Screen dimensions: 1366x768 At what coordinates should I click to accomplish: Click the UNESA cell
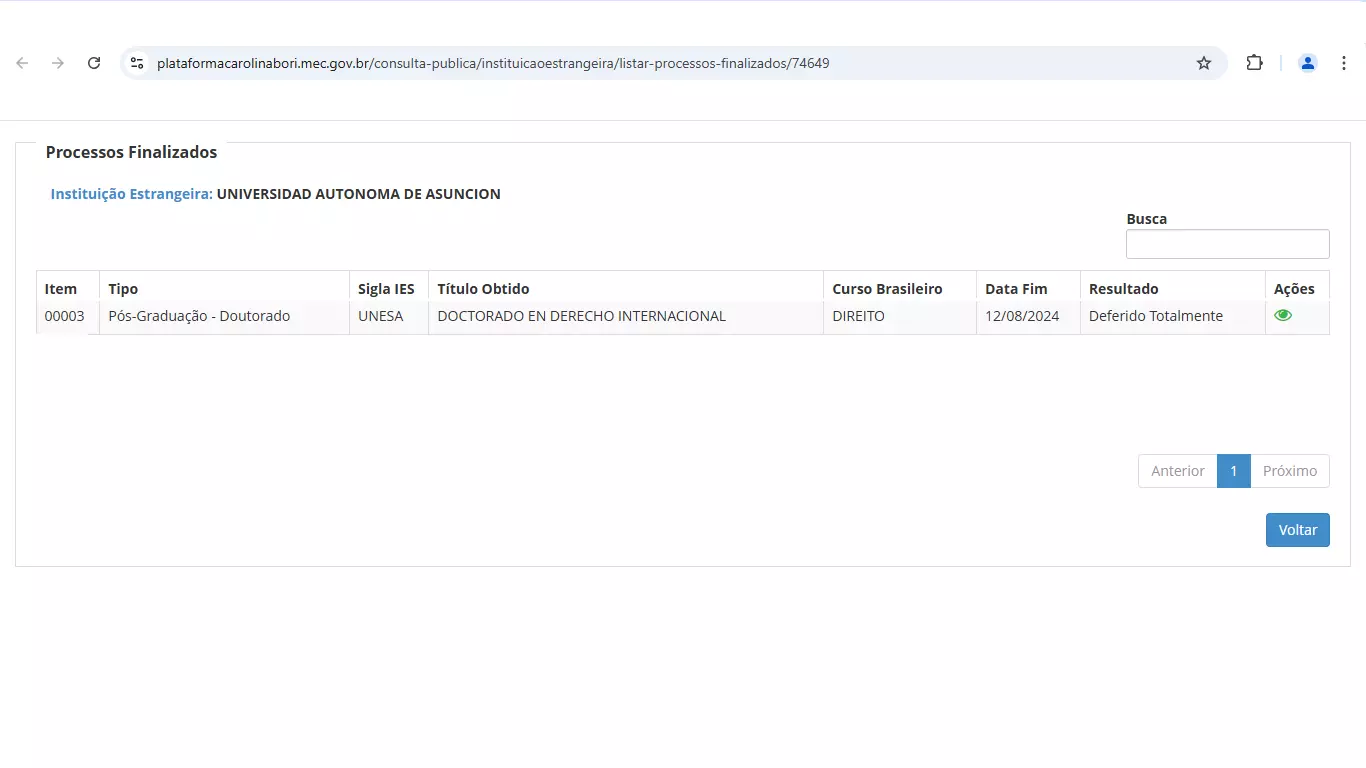point(389,317)
